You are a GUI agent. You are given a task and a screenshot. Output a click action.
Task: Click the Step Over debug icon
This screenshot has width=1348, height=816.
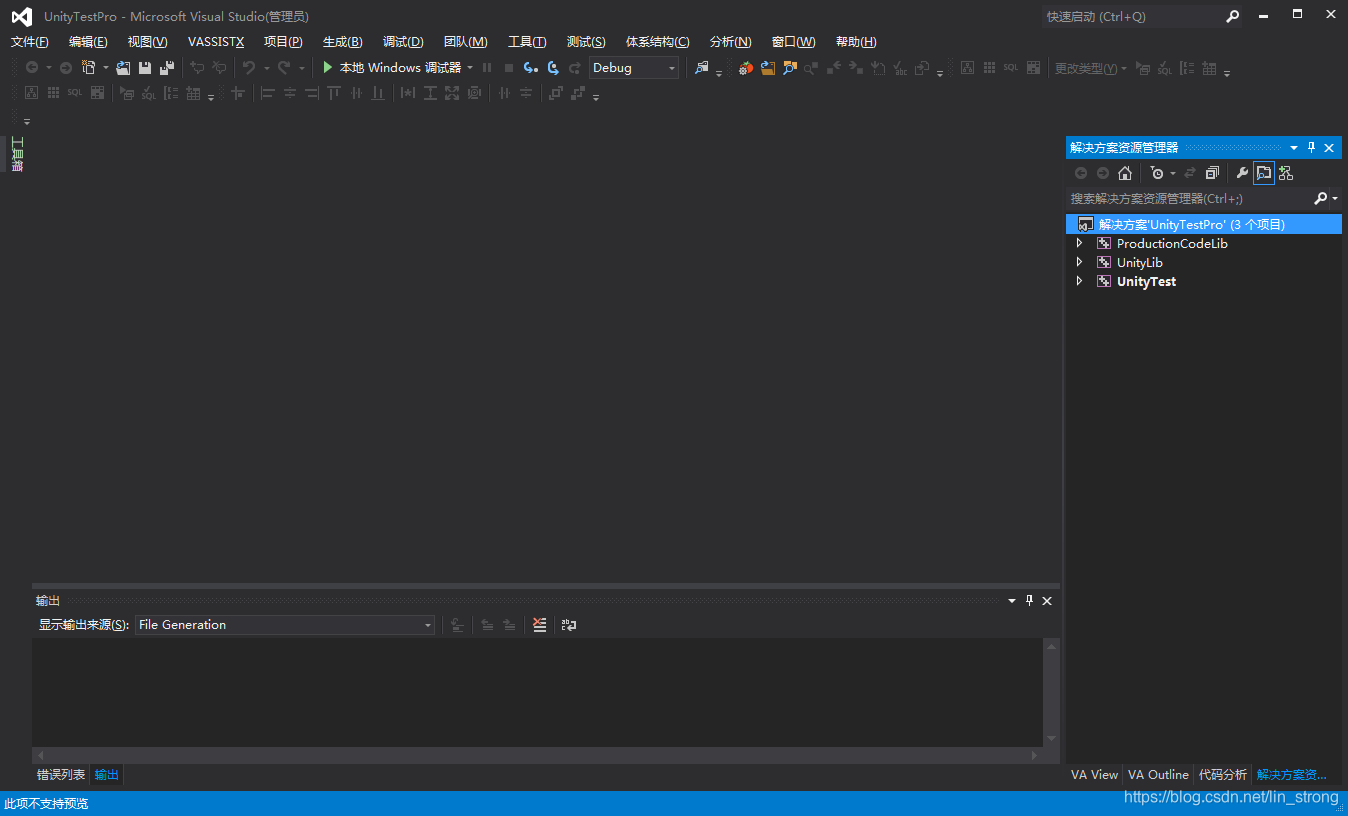tap(553, 68)
